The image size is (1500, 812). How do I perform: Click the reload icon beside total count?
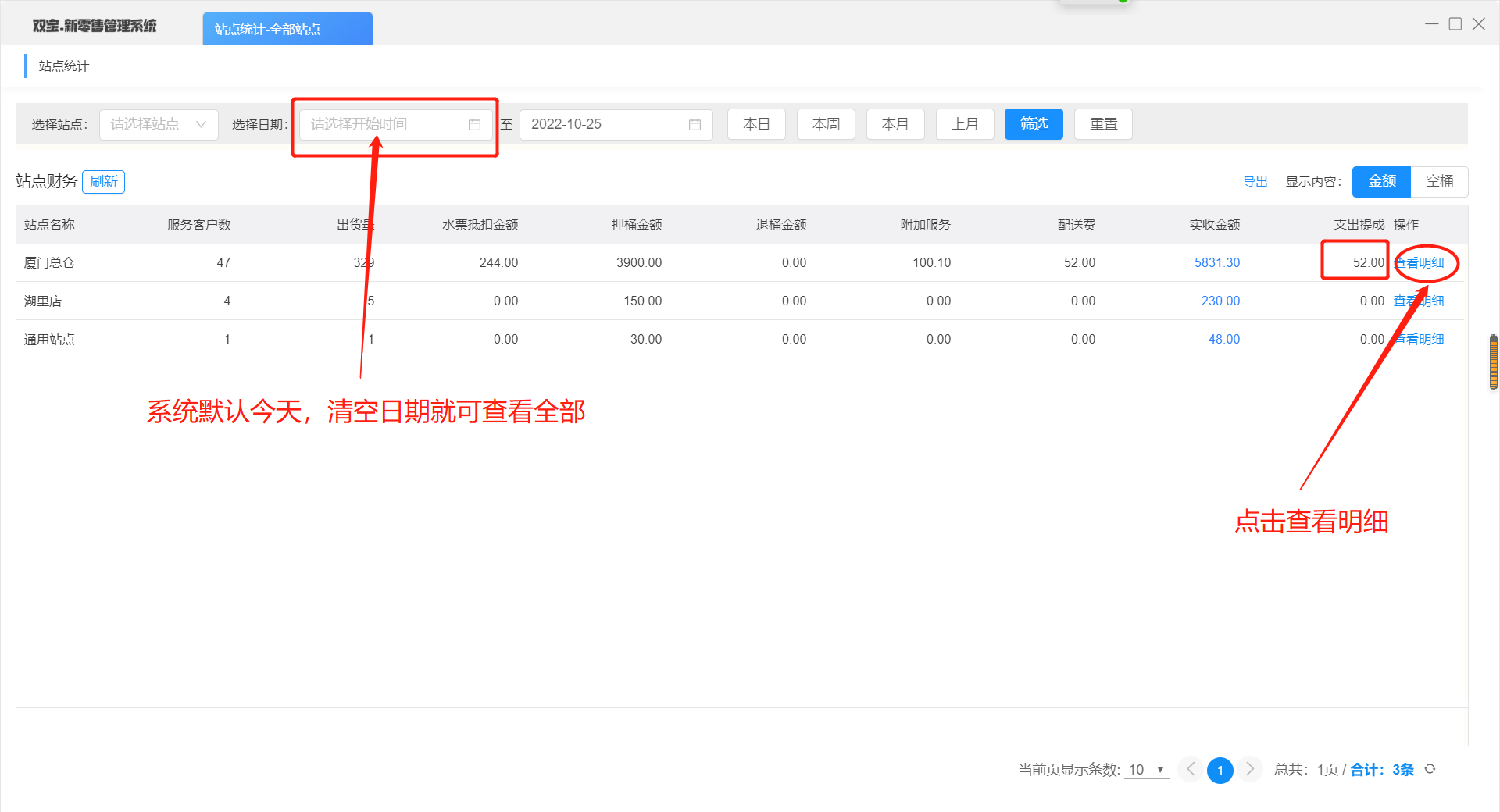click(x=1430, y=769)
